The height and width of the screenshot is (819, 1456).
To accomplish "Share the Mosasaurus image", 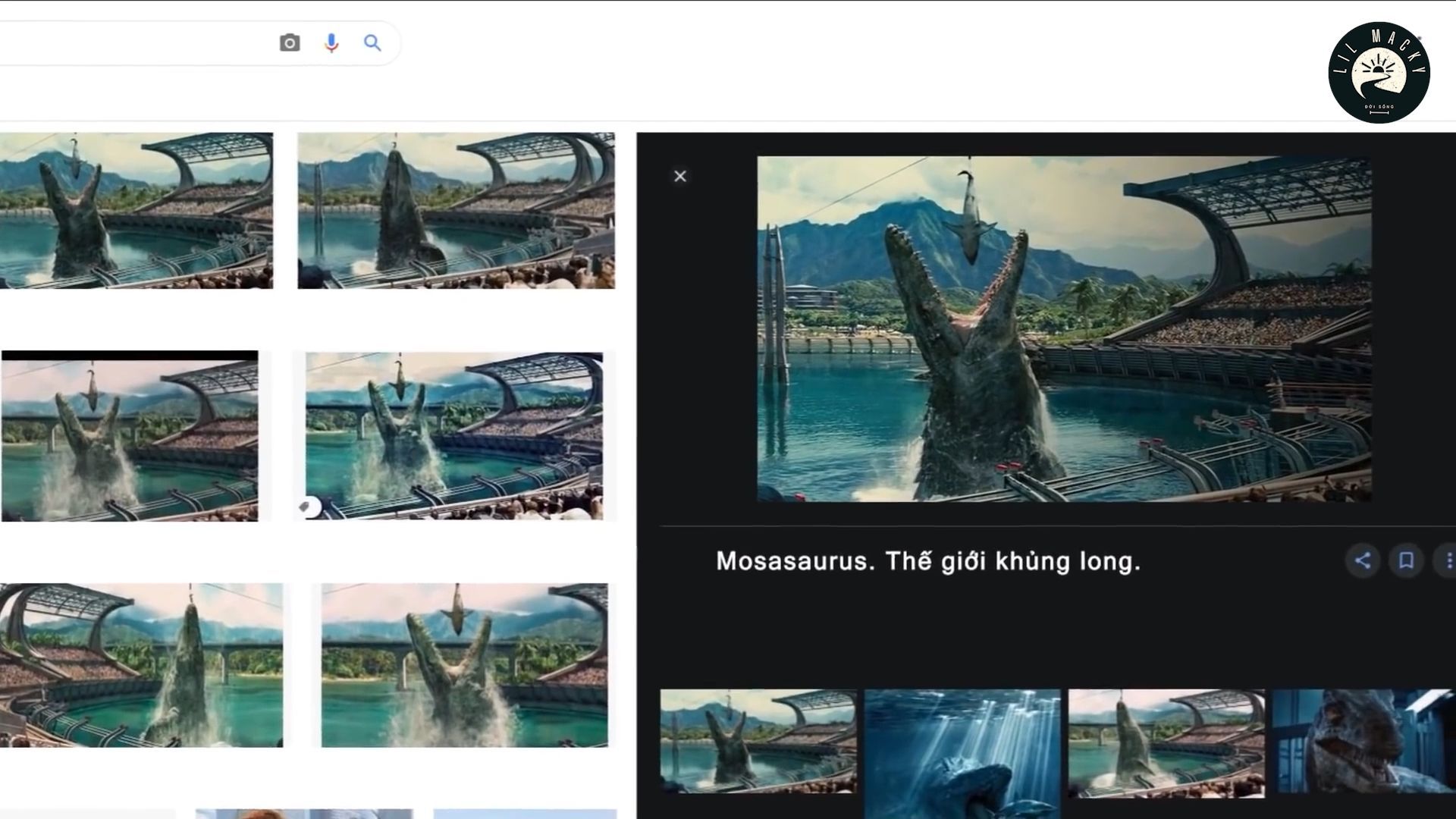I will point(1363,560).
